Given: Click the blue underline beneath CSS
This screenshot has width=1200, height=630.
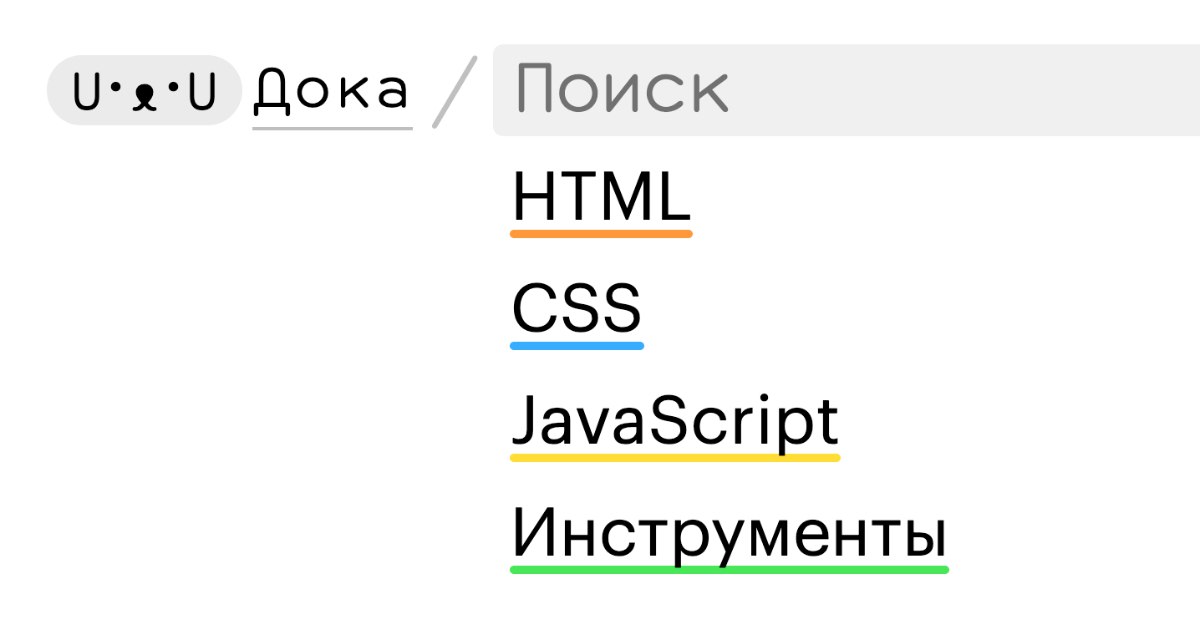Looking at the screenshot, I should tap(577, 346).
